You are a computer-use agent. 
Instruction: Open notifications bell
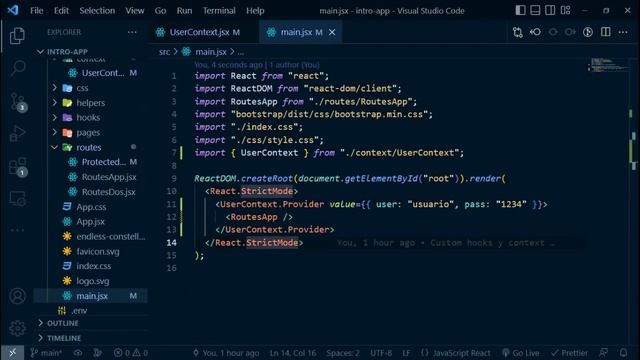[623, 353]
